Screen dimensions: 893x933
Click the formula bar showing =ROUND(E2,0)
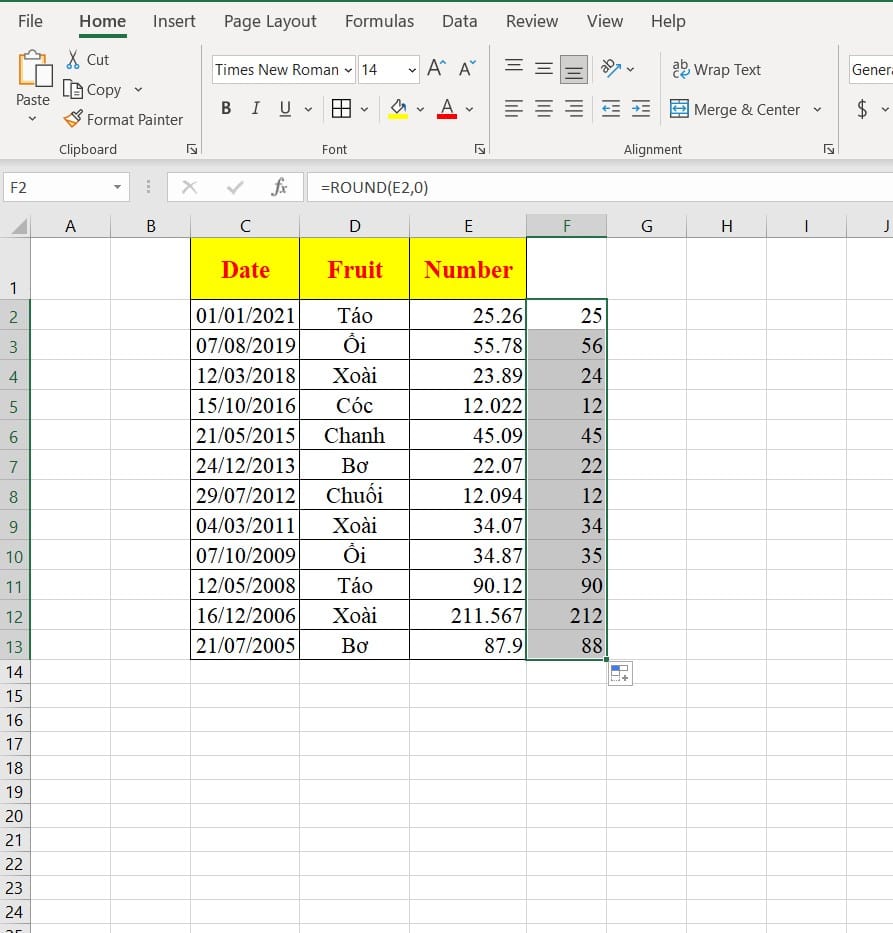[600, 187]
